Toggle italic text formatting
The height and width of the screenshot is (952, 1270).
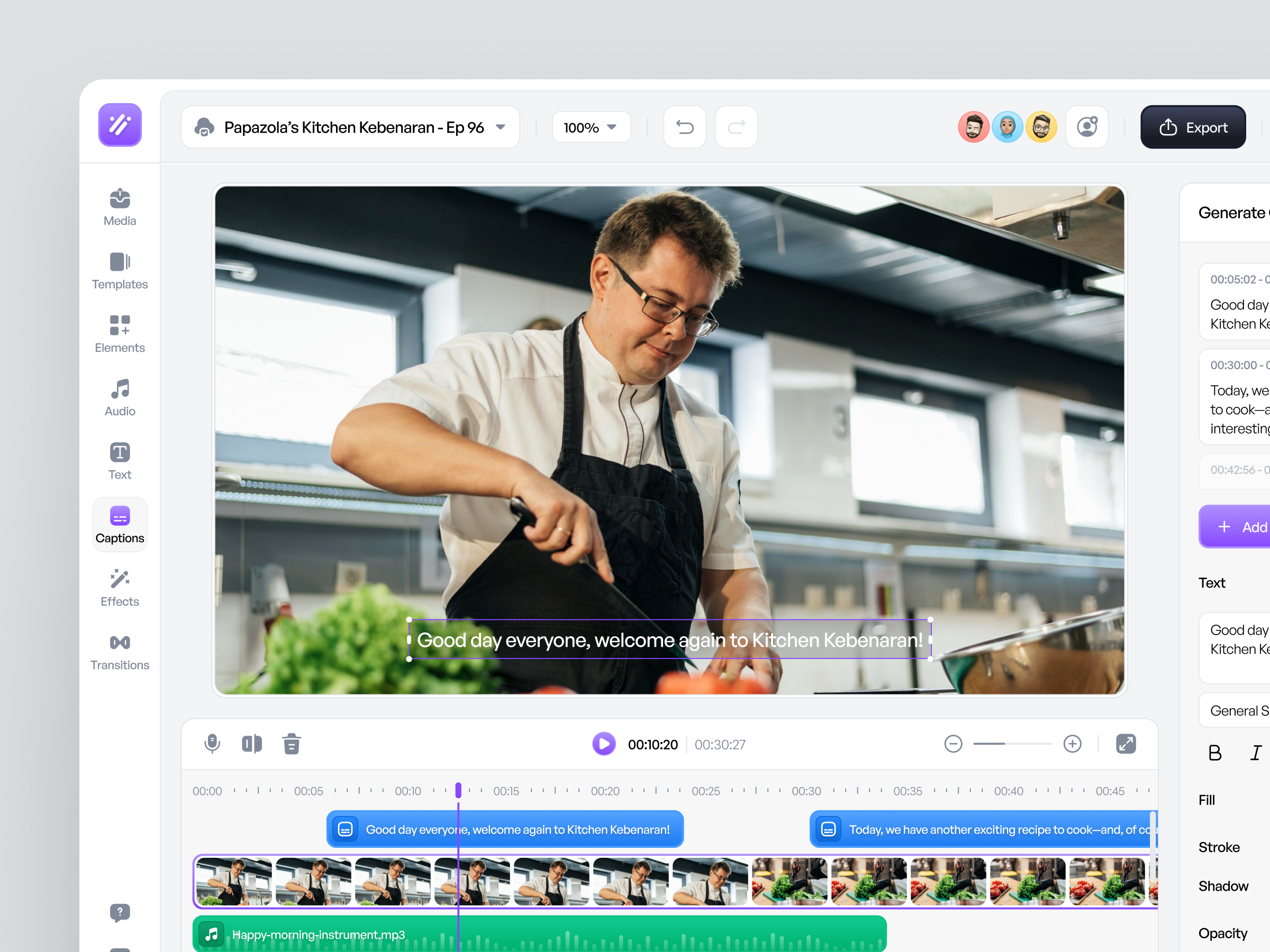(1256, 752)
